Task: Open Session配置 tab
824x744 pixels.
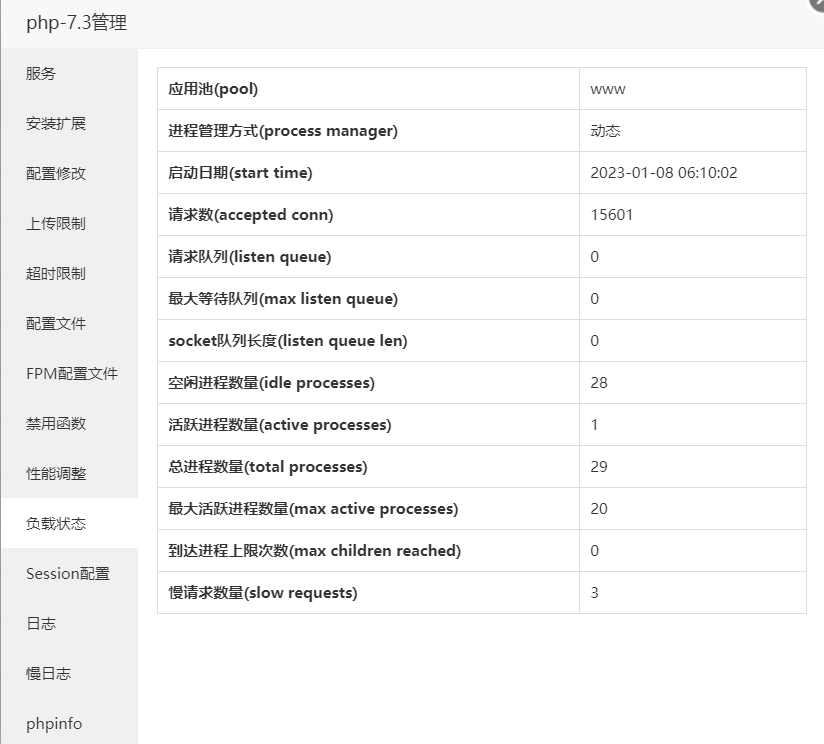Action: (69, 574)
